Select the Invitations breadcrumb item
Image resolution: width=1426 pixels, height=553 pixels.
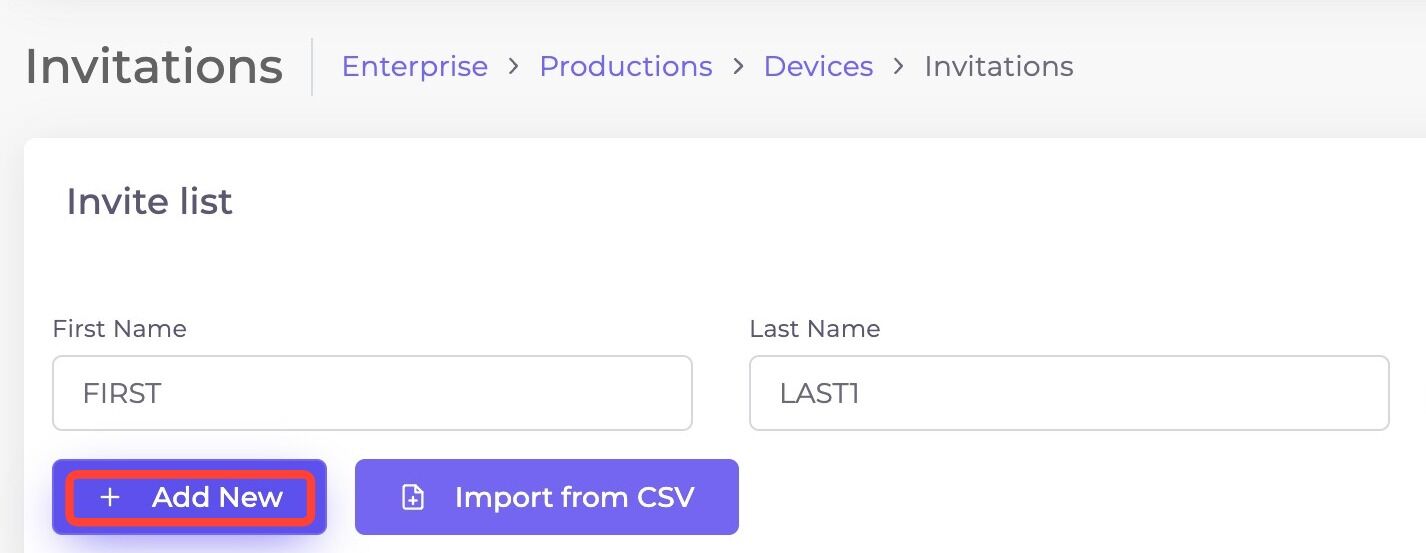(999, 66)
